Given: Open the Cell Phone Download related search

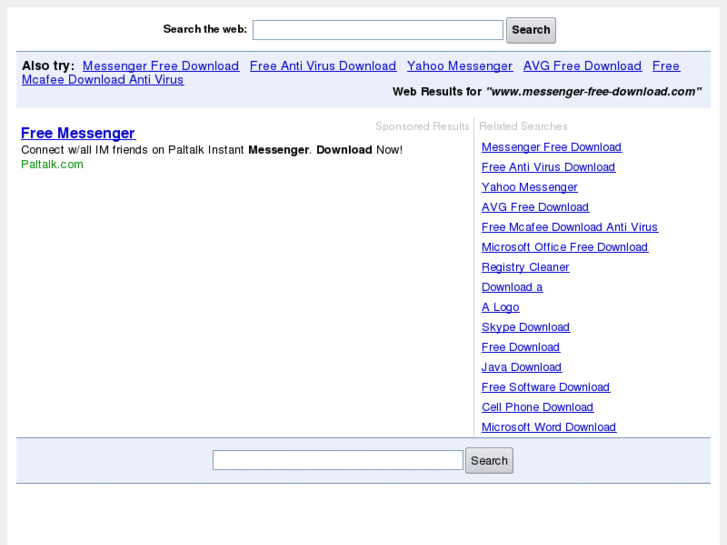Looking at the screenshot, I should point(537,407).
